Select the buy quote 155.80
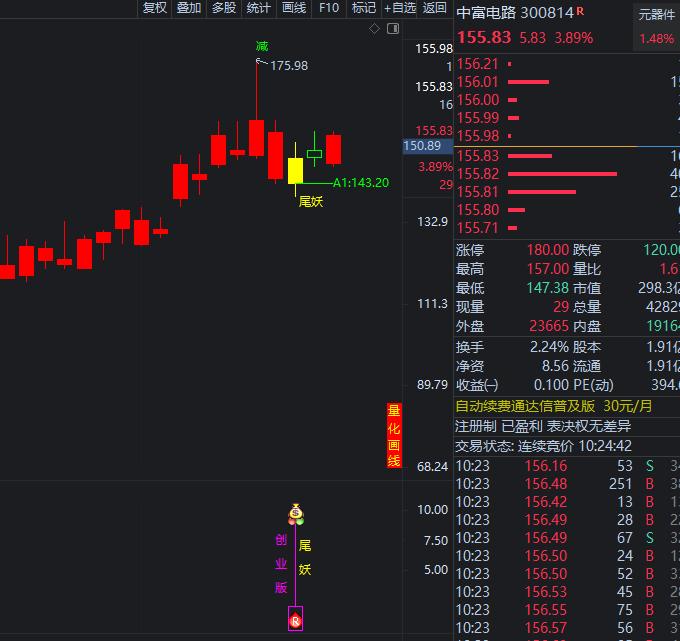The height and width of the screenshot is (641, 680). pos(566,210)
